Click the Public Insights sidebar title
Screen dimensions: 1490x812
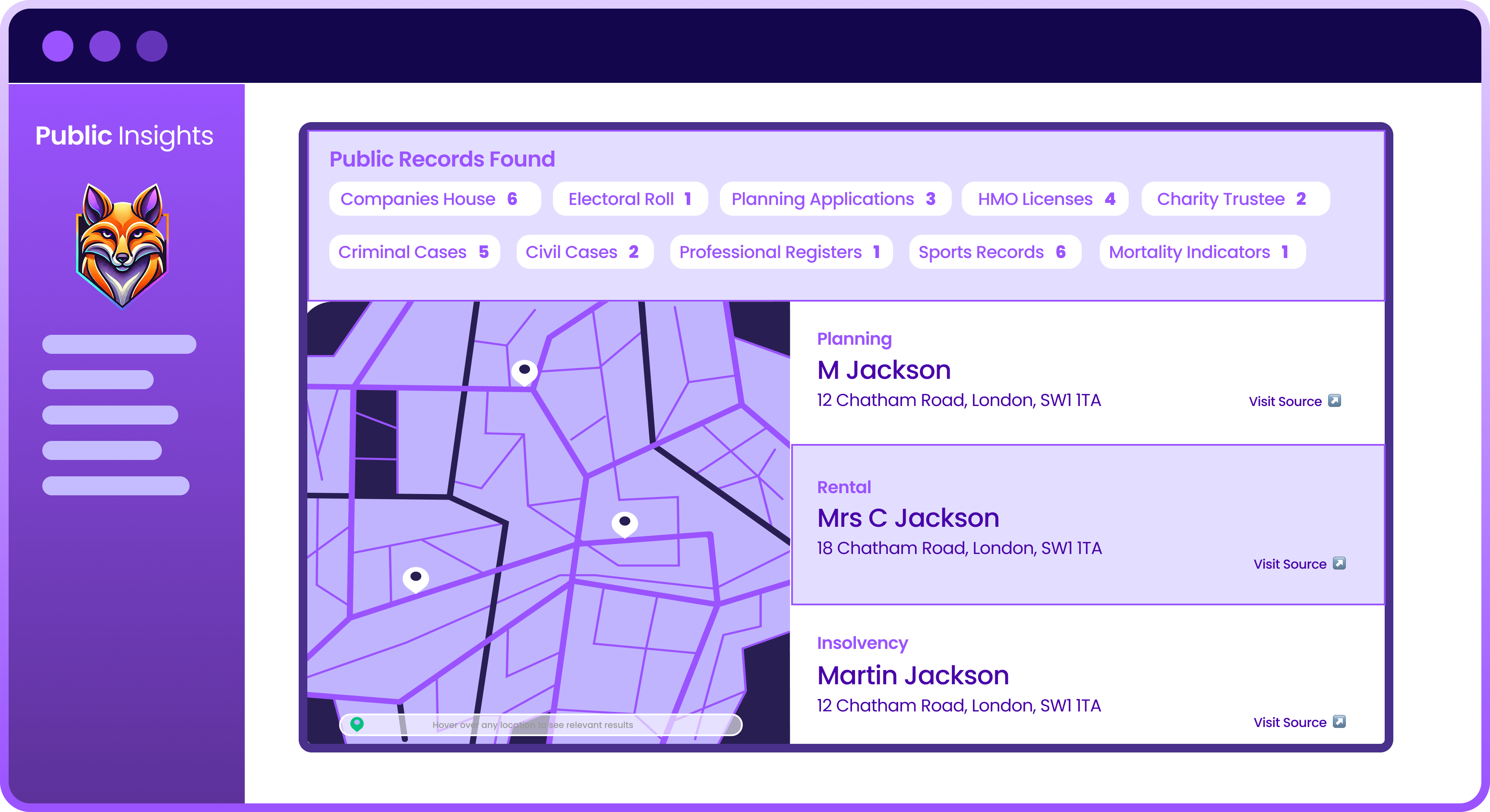pyautogui.click(x=124, y=136)
